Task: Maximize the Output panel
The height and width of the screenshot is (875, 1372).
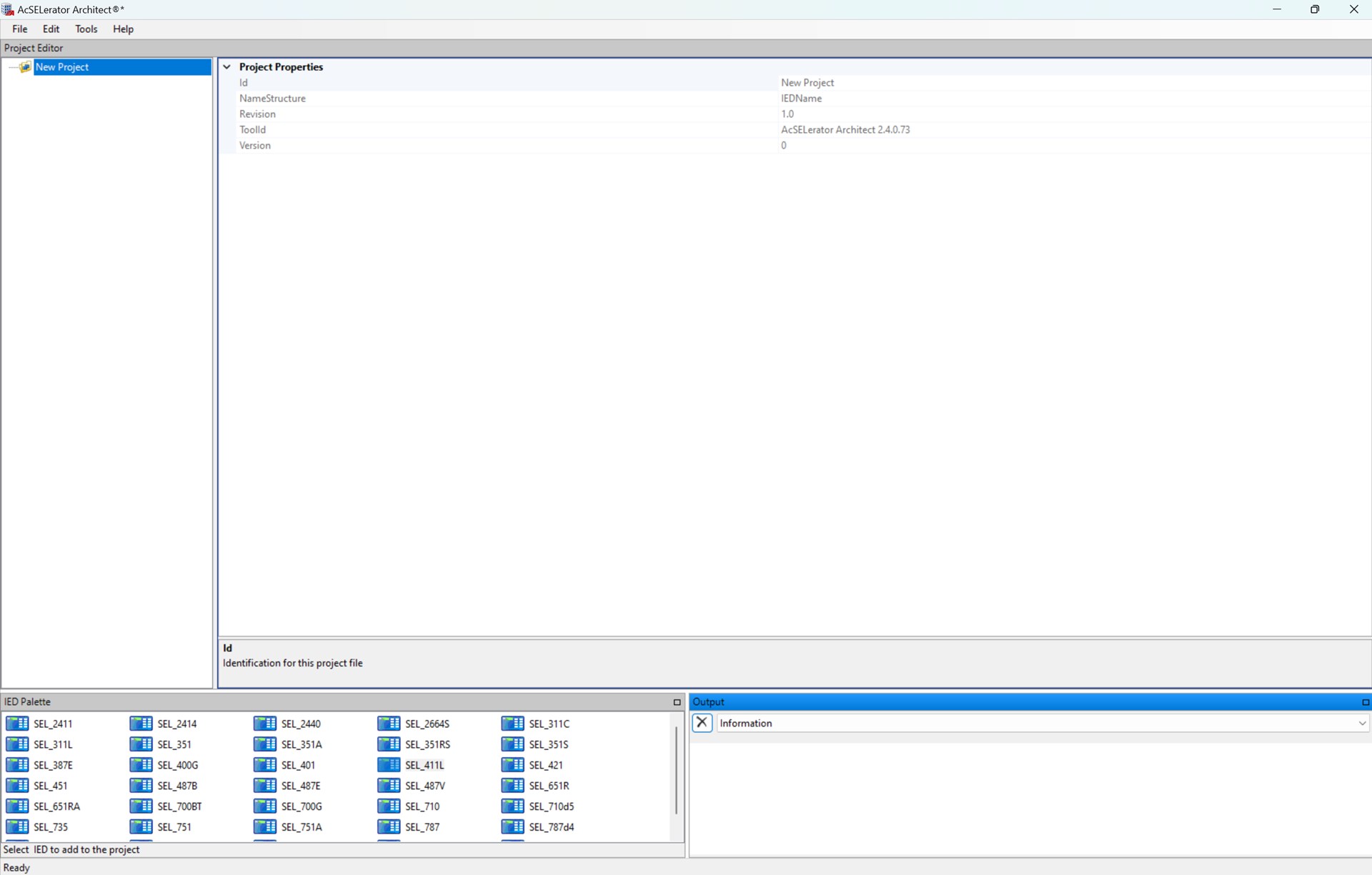Action: click(x=1365, y=702)
